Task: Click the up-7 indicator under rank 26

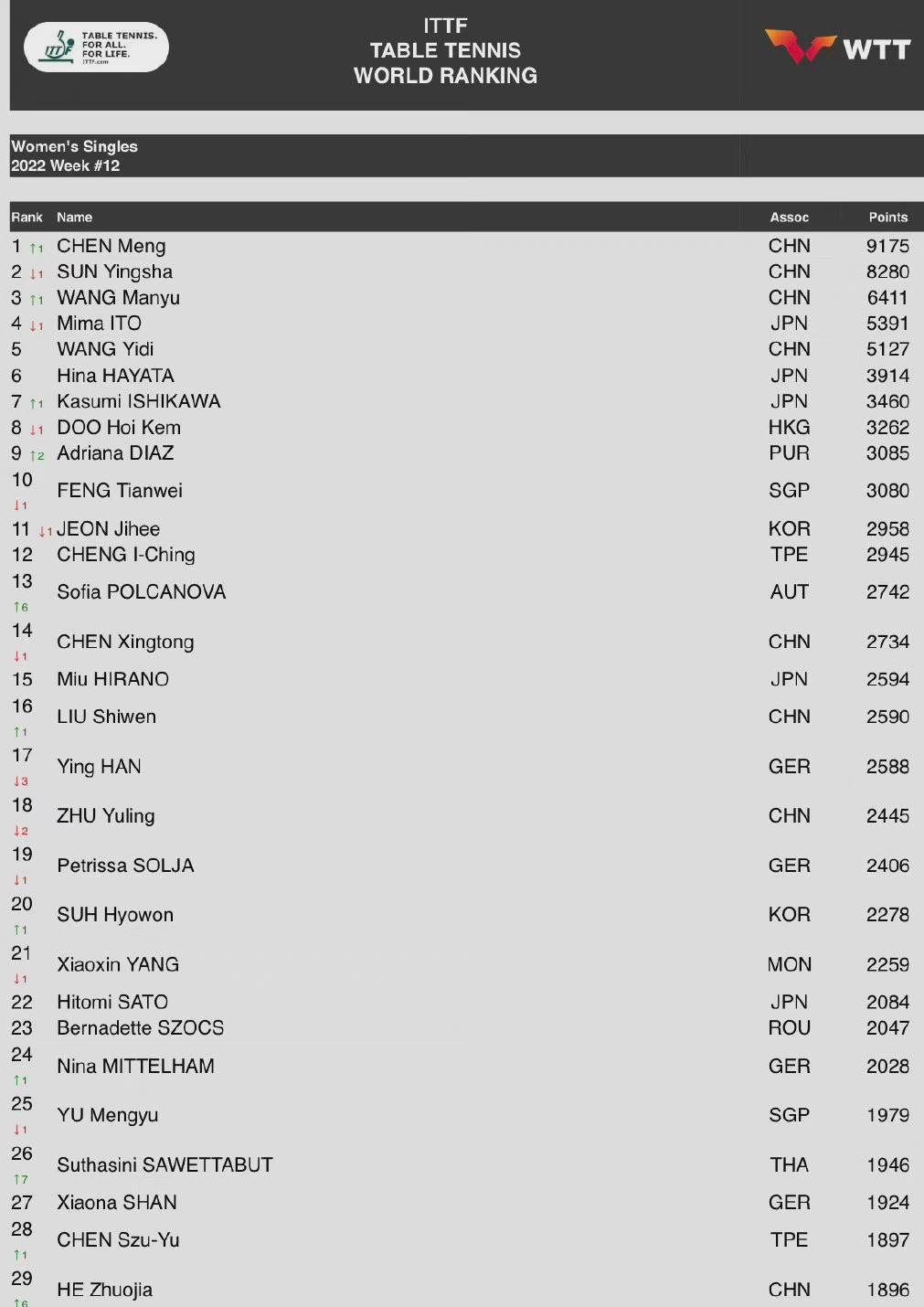Action: click(21, 1179)
